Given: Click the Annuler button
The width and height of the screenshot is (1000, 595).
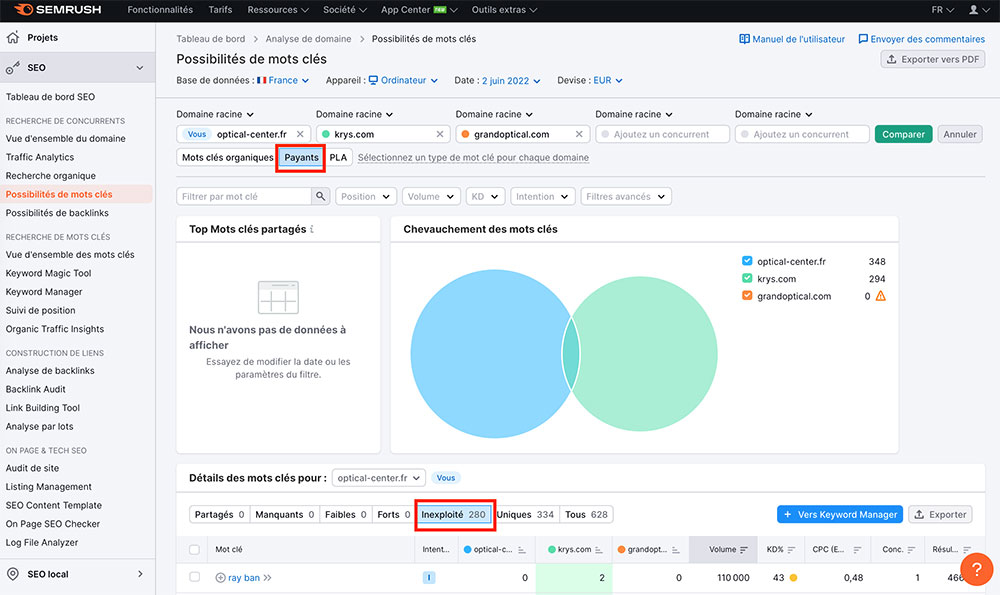Looking at the screenshot, I should [x=960, y=134].
